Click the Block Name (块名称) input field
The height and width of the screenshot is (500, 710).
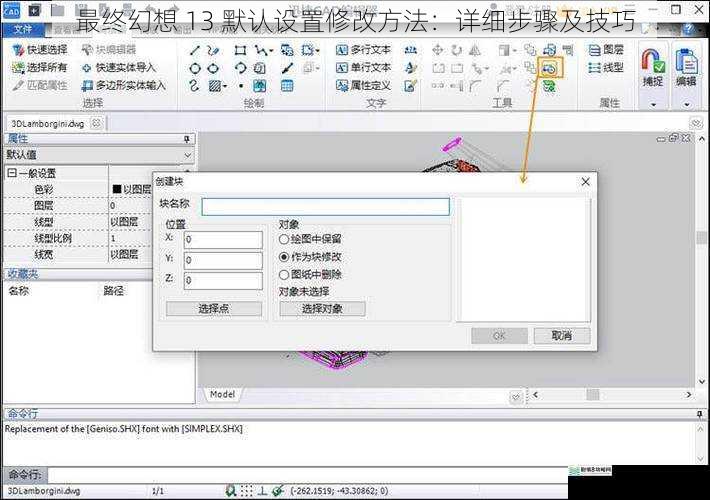326,207
